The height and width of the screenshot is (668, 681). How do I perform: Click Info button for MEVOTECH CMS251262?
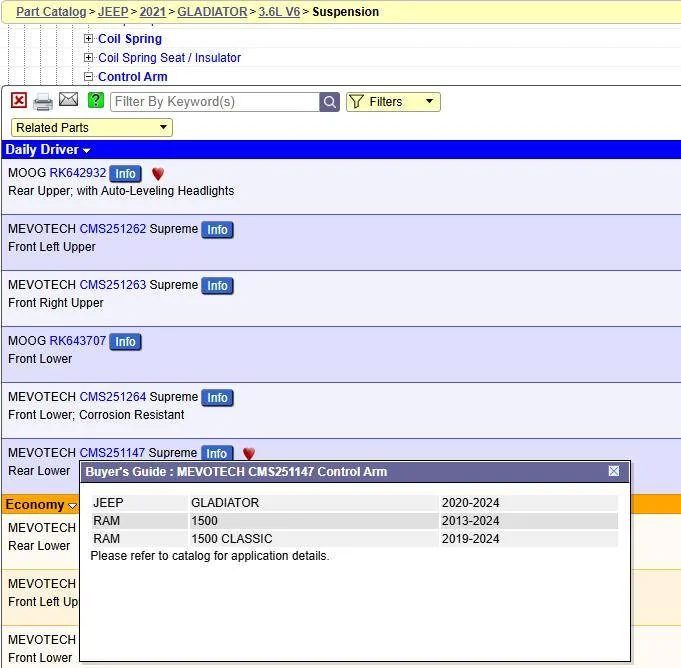pos(217,230)
